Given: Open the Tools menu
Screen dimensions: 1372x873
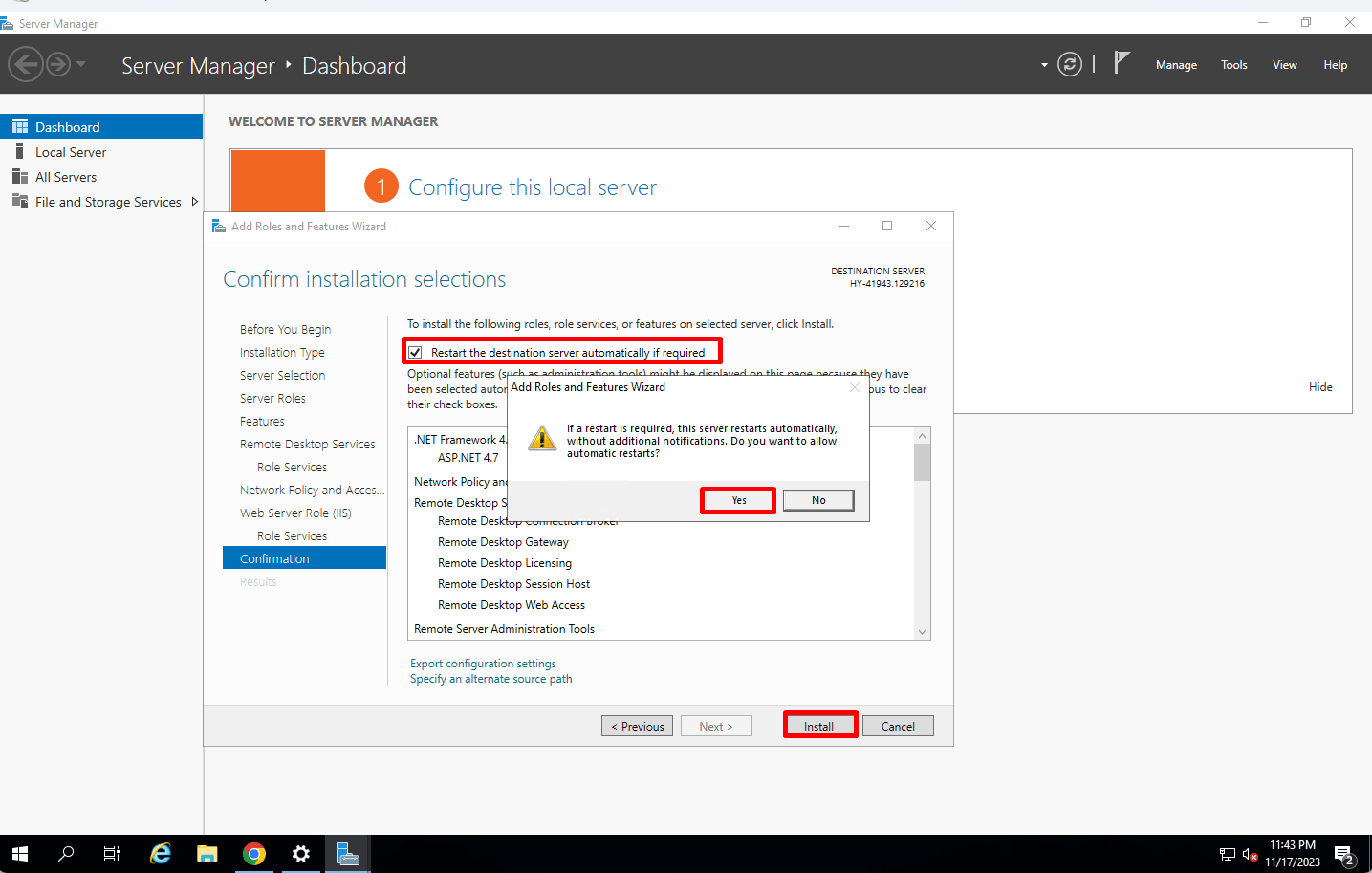Looking at the screenshot, I should 1233,64.
